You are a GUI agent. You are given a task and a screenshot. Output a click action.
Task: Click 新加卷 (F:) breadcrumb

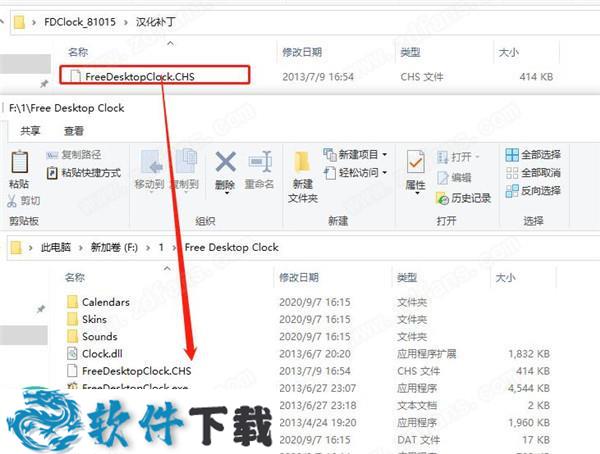(114, 247)
